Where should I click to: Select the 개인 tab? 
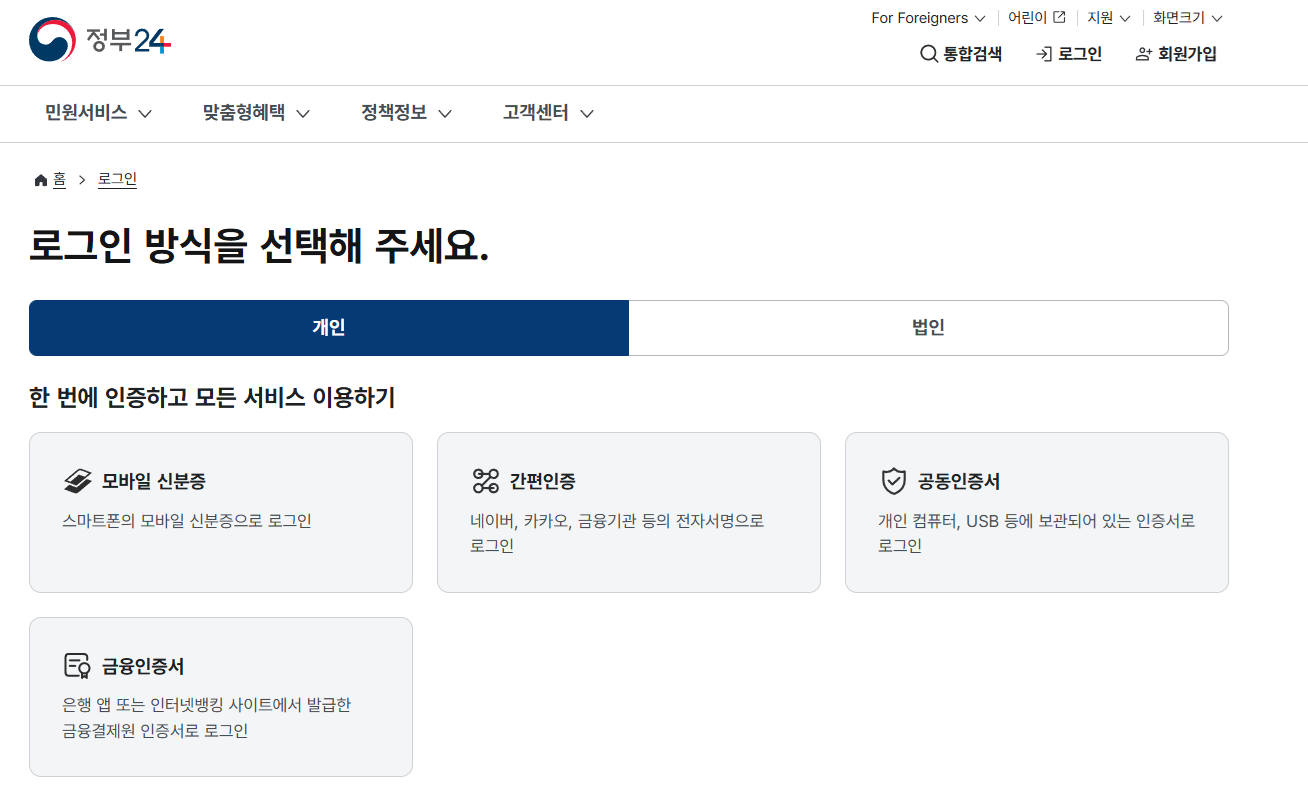329,327
